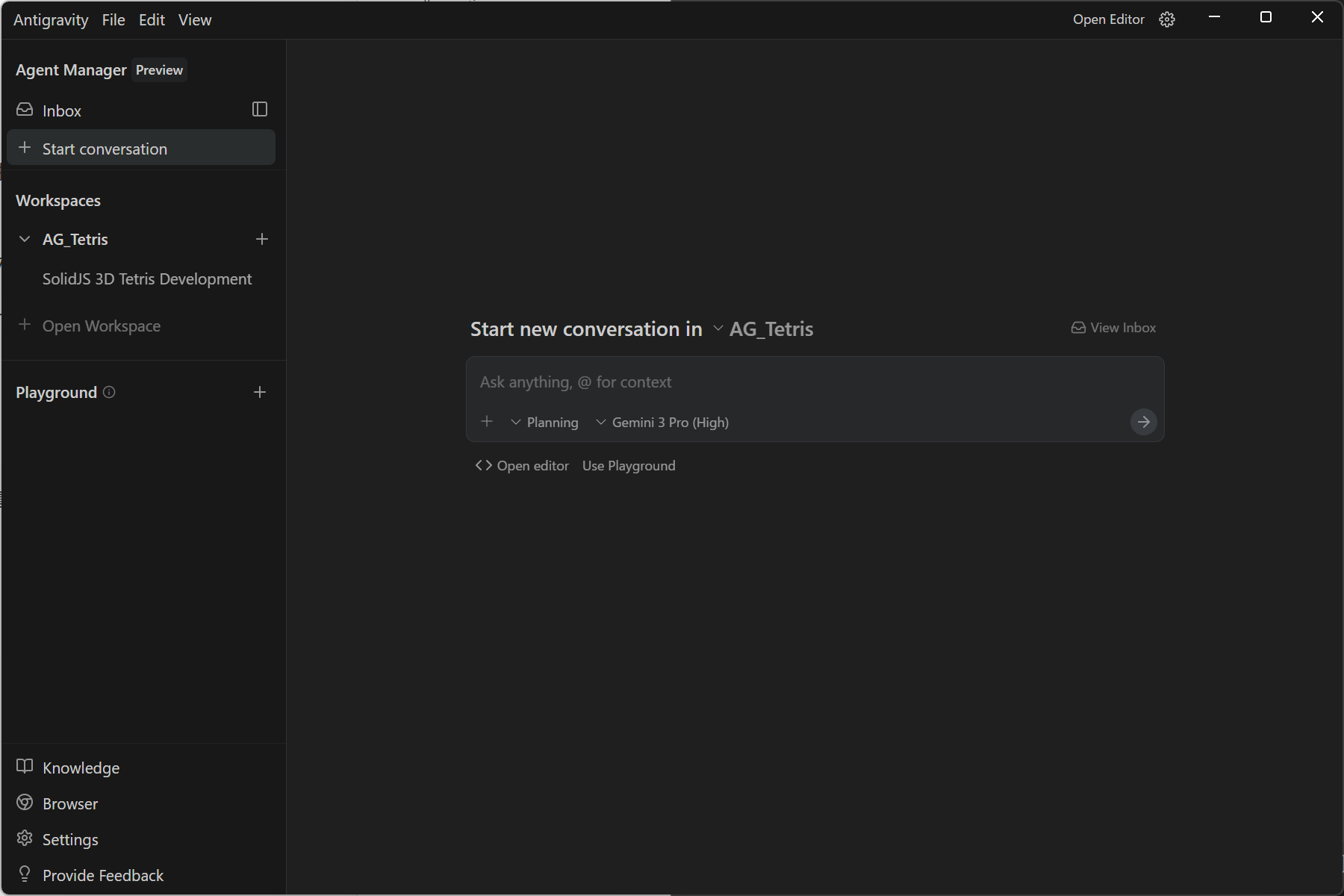Open Knowledge from the sidebar
Viewport: 1344px width, 896px height.
click(x=81, y=768)
